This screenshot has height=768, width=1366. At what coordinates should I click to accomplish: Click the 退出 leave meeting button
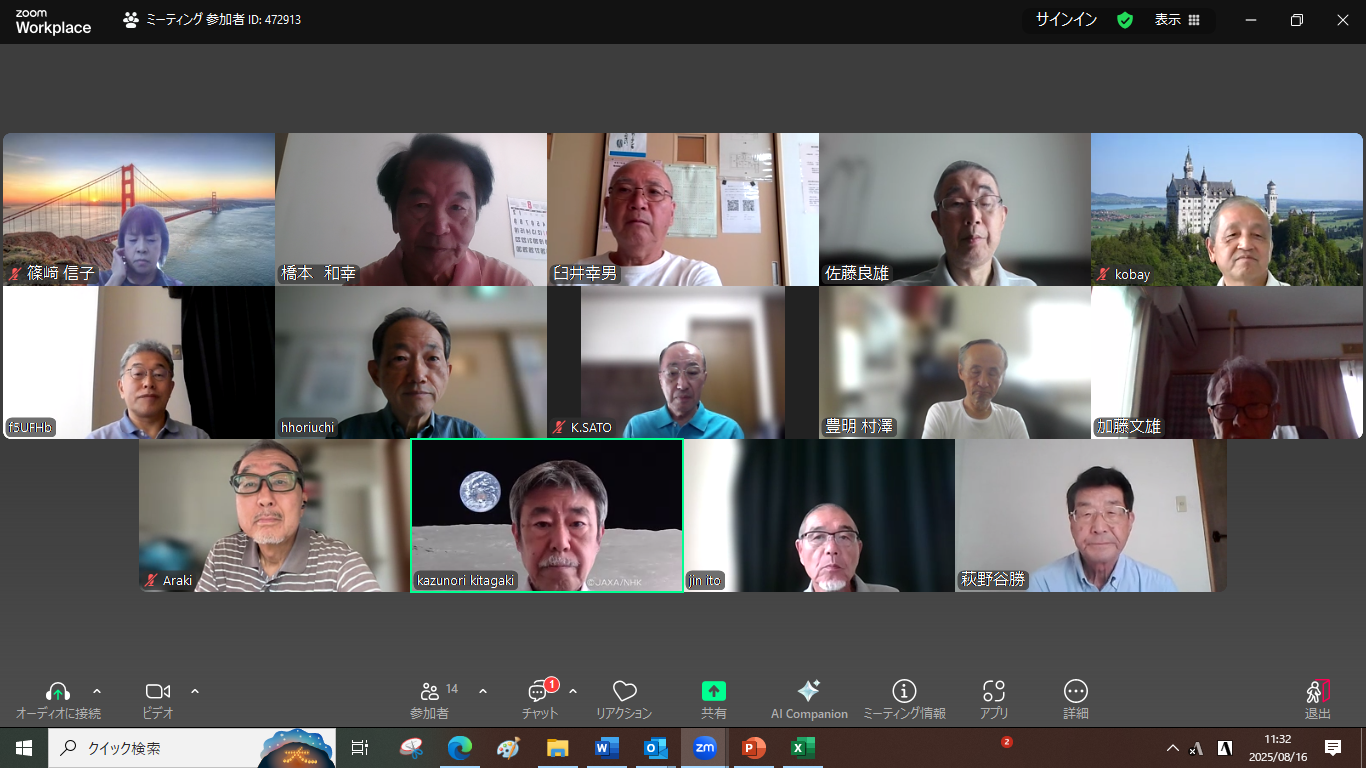pos(1317,697)
